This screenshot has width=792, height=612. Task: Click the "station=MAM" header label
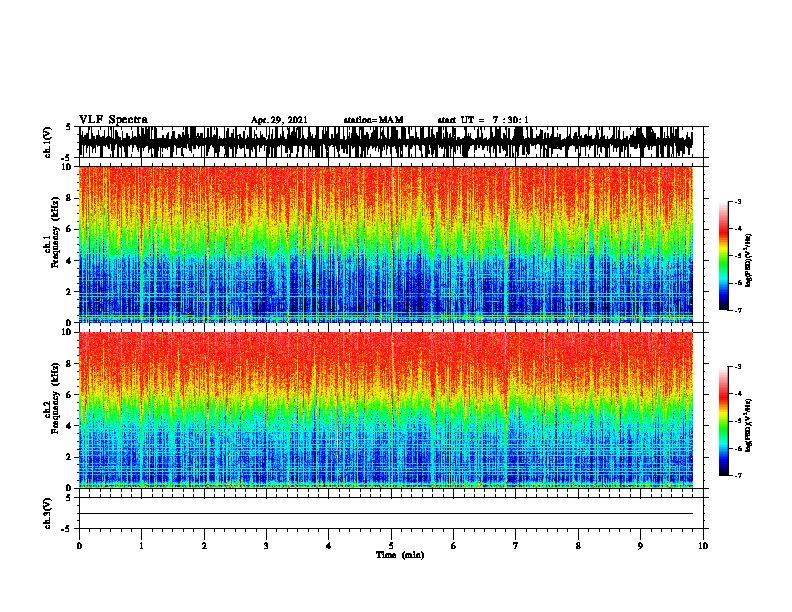[x=373, y=120]
